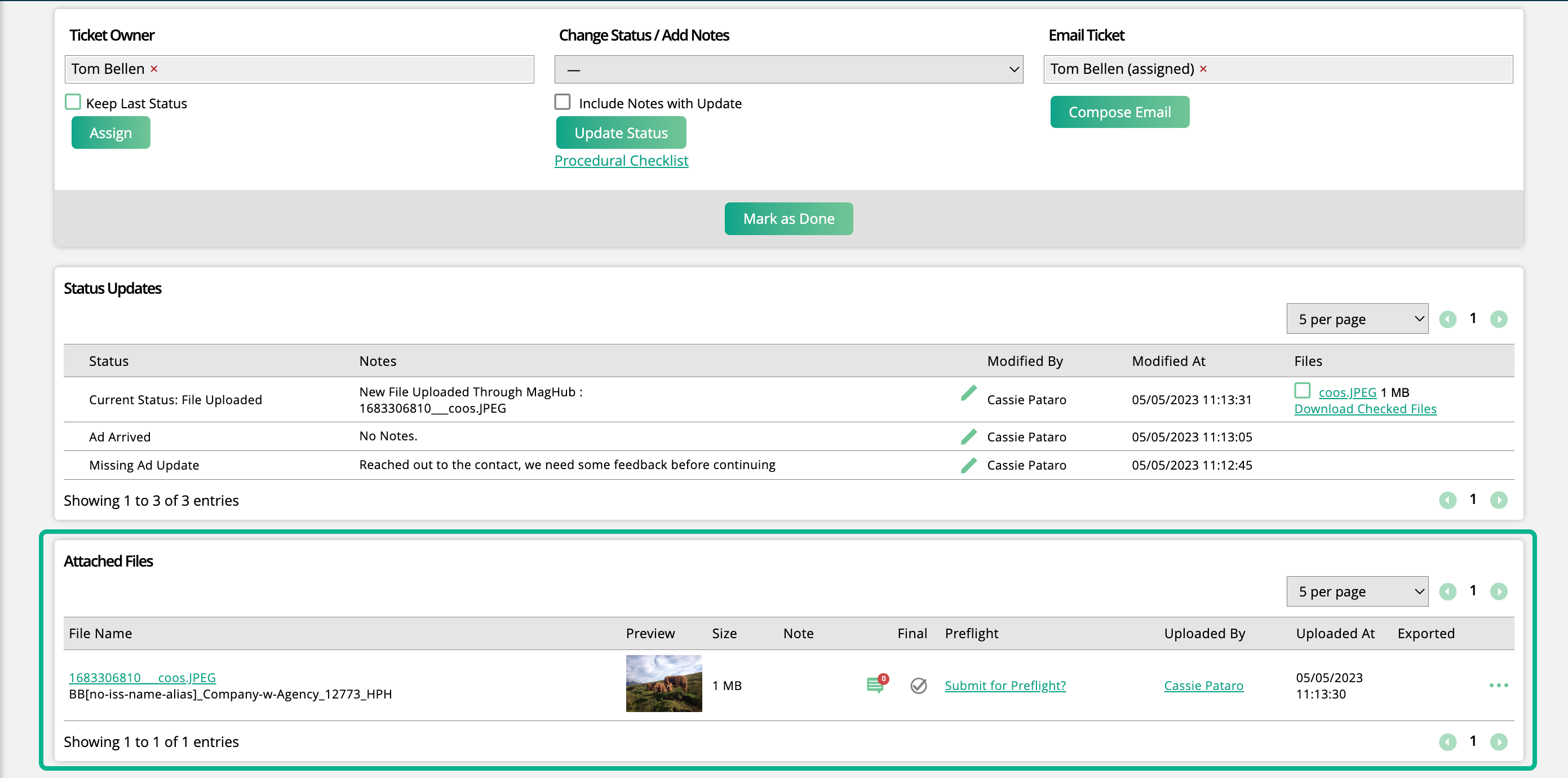Click the previous page arrow in Attached Files

click(x=1448, y=590)
